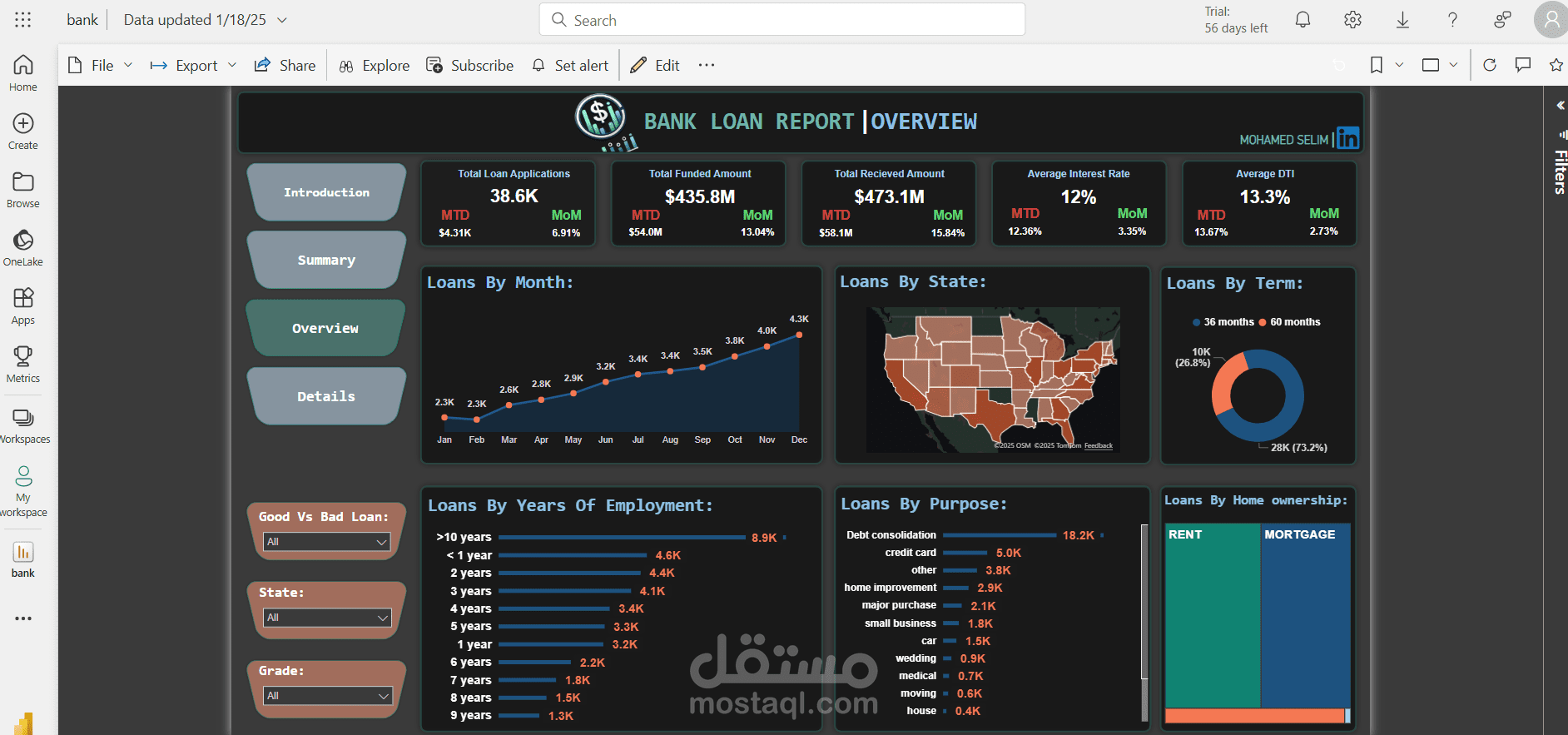The image size is (1568, 735).
Task: Open OneLake in the left sidebar
Action: click(x=23, y=248)
